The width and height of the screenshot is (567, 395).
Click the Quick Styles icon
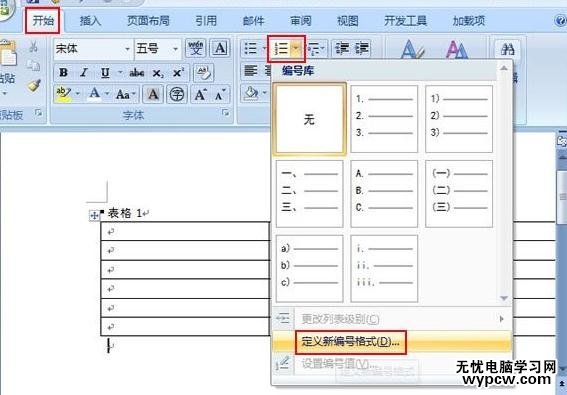click(x=412, y=49)
